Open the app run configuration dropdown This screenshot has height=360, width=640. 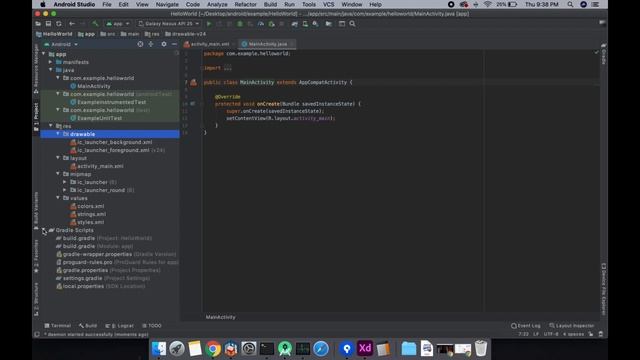point(118,24)
